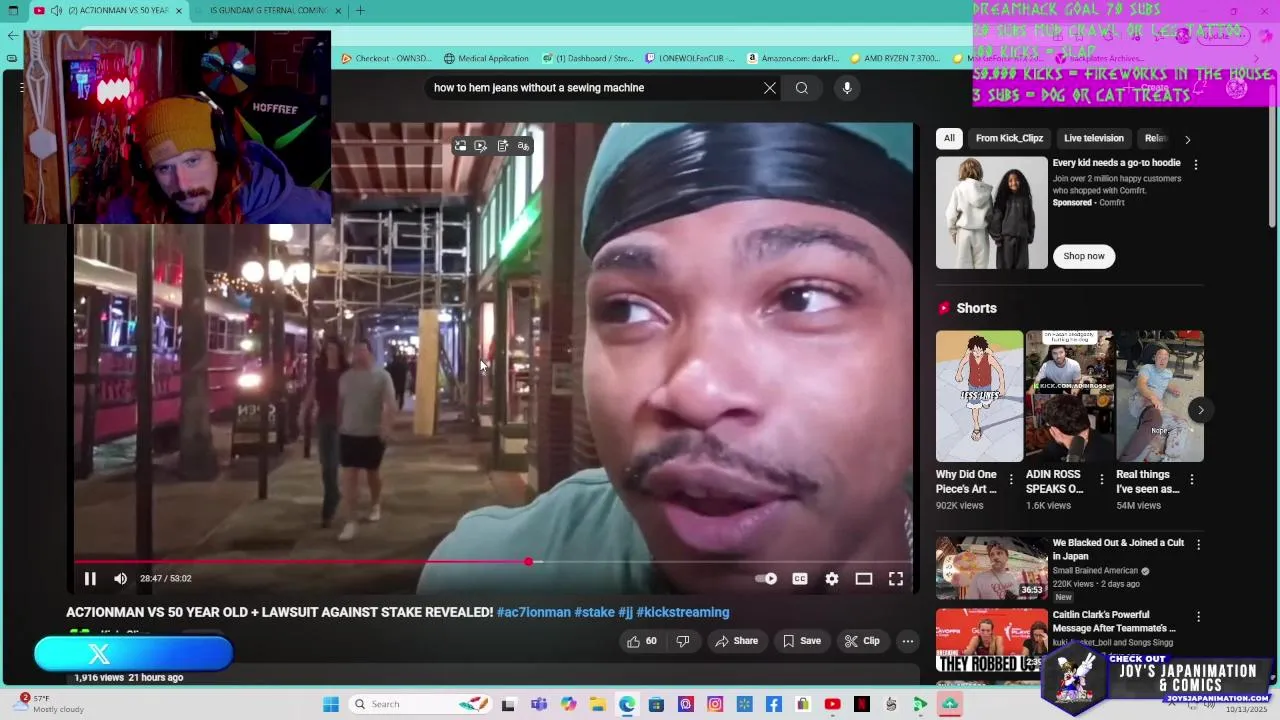Click the Share button below the video
Image resolution: width=1280 pixels, height=720 pixels.
[736, 641]
